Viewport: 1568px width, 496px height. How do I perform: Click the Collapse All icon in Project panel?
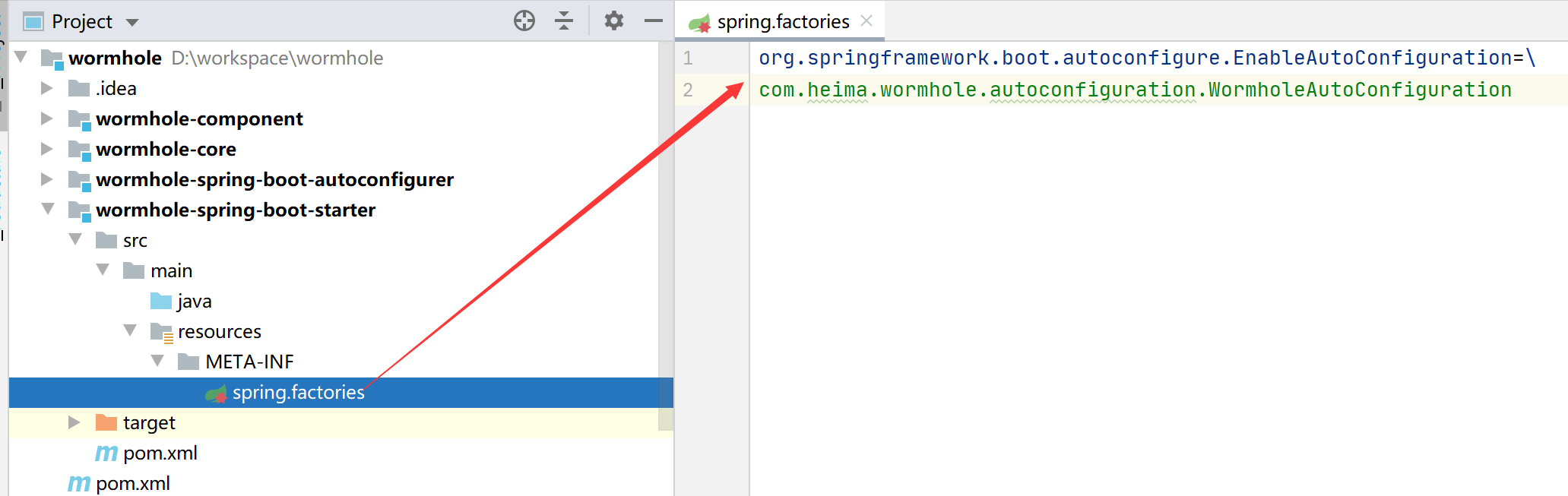tap(564, 21)
